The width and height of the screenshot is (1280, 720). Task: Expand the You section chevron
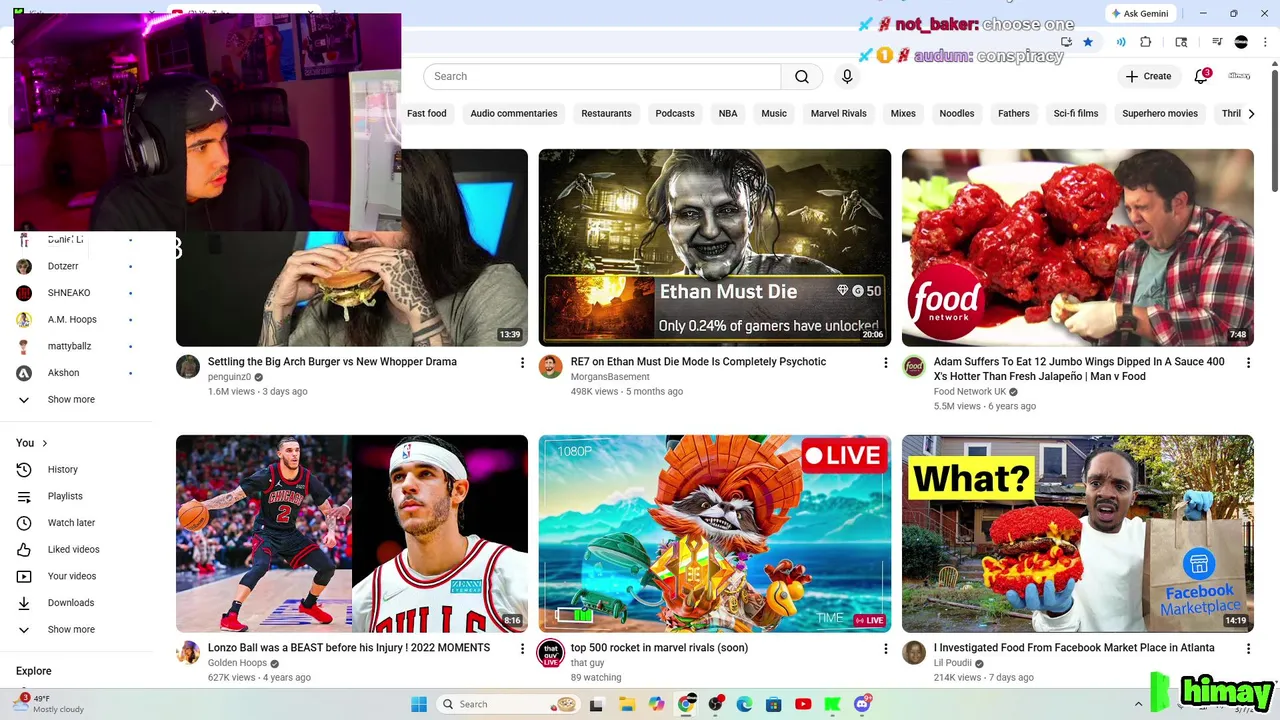coord(44,443)
